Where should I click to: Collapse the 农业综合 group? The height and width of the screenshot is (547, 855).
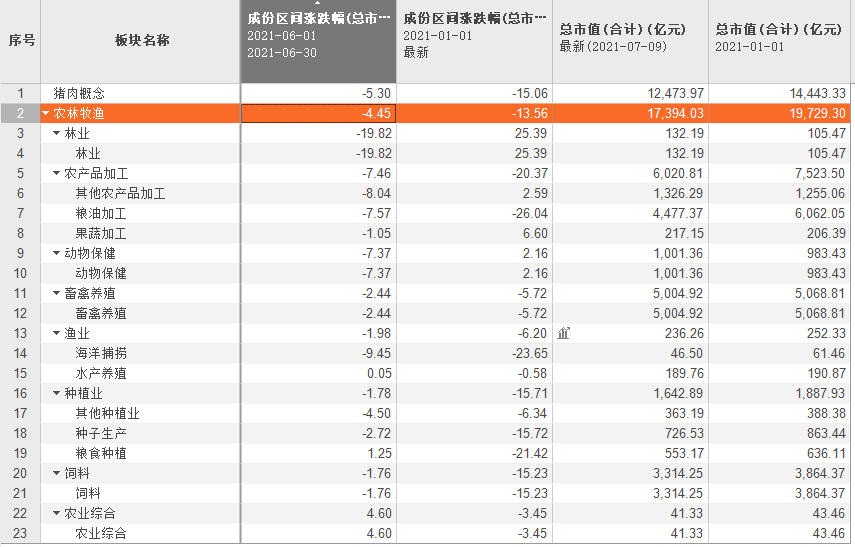coord(56,513)
